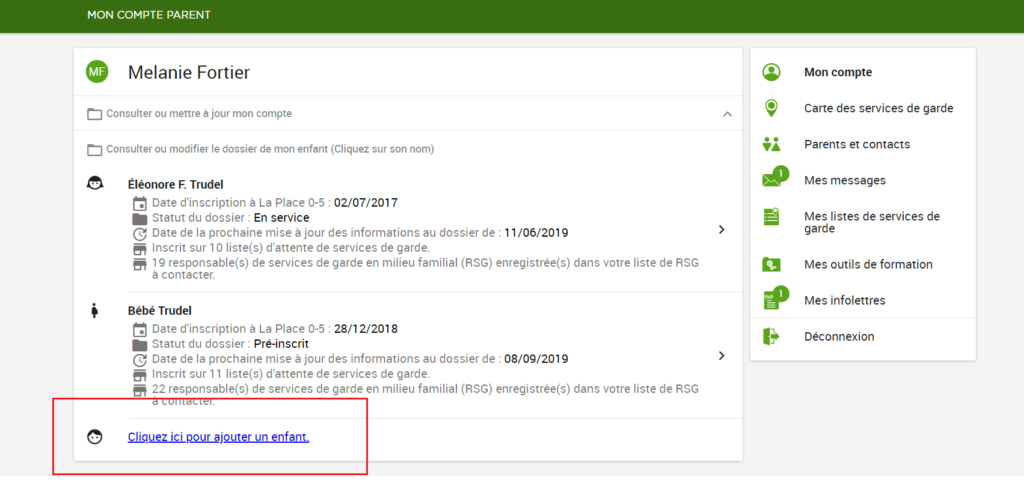Click the status text 'Pré-inscrit'
Viewport: 1024px width, 486px height.
click(x=281, y=344)
